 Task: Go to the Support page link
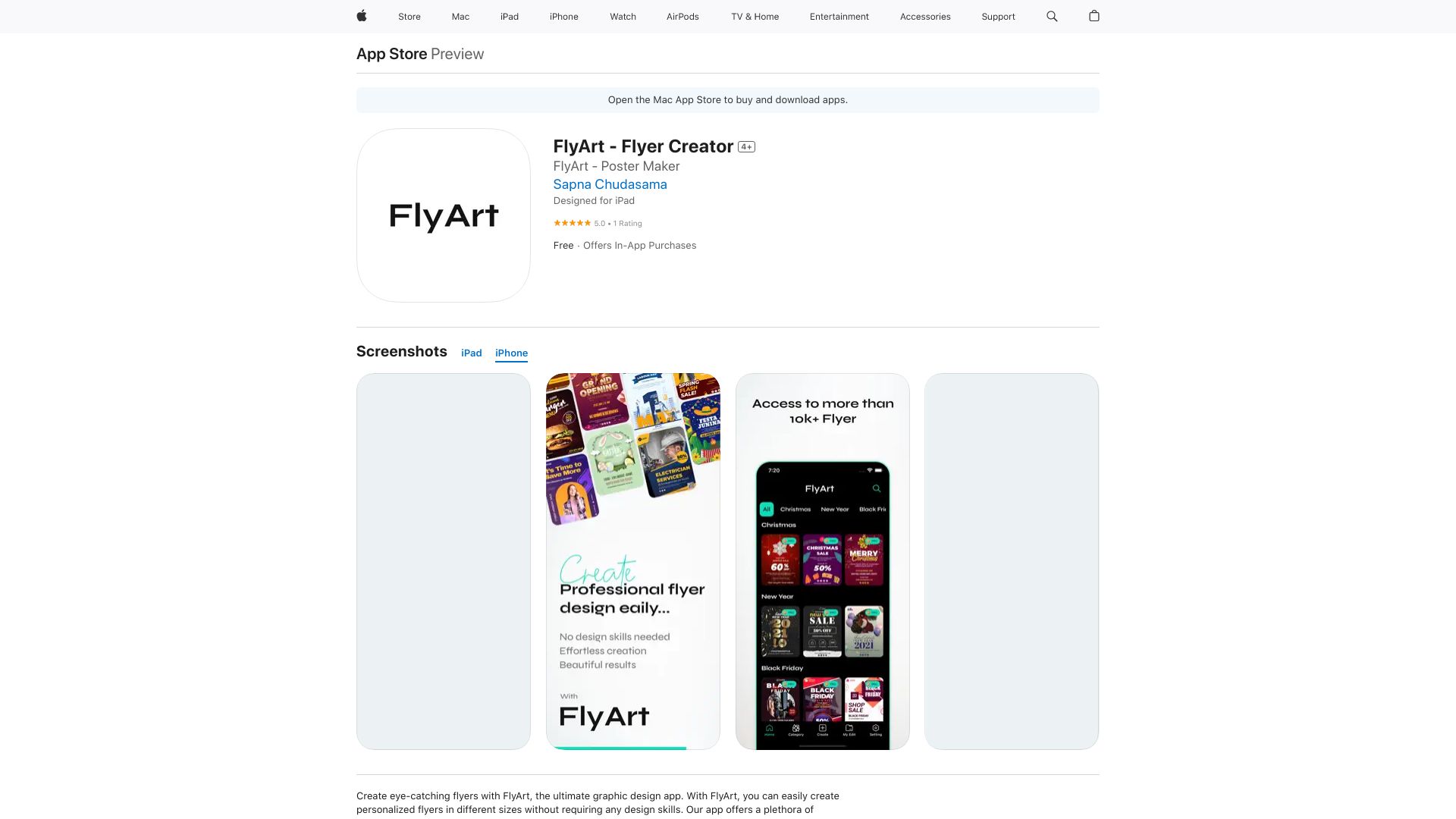(x=998, y=17)
